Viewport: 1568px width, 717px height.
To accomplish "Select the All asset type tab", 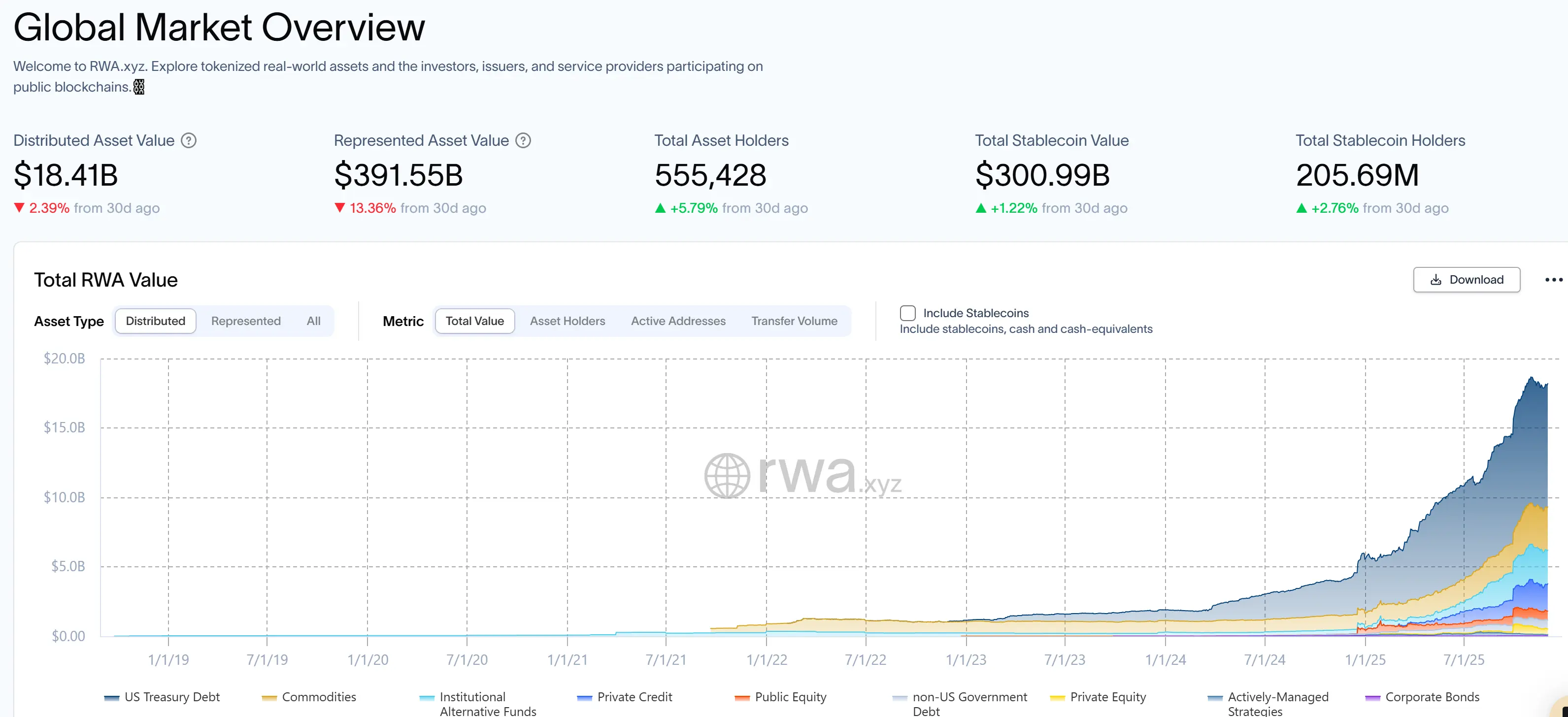I will click(313, 321).
